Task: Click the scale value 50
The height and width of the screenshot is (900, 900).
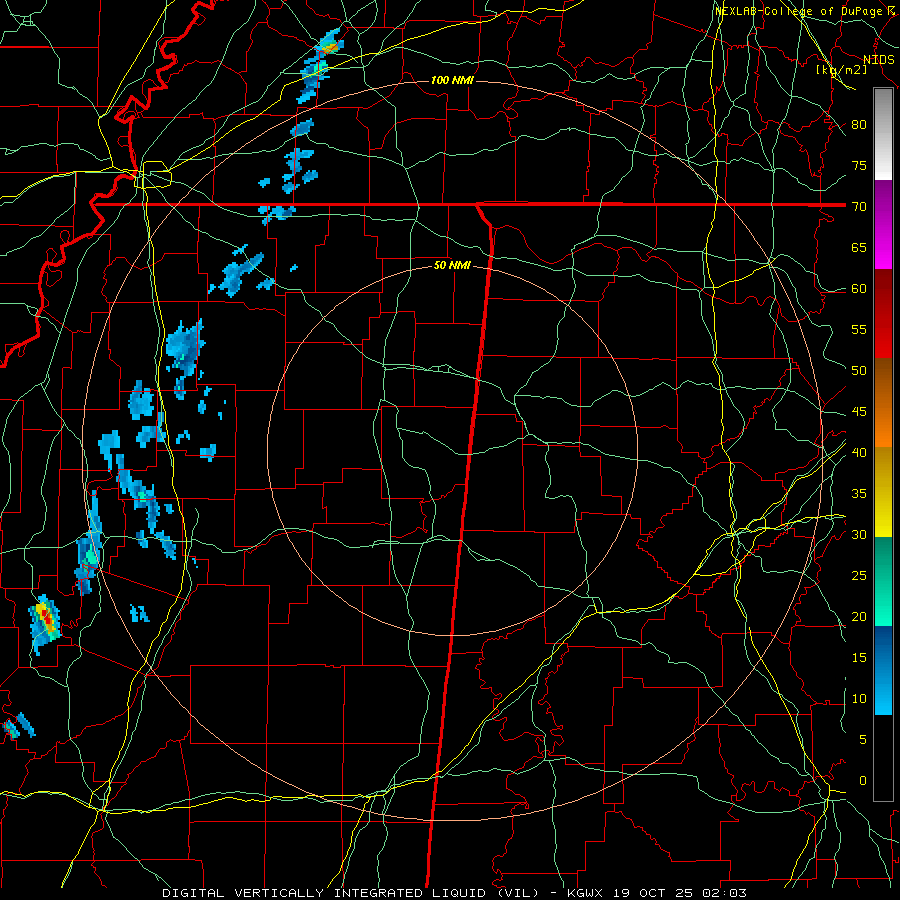Action: (x=859, y=371)
